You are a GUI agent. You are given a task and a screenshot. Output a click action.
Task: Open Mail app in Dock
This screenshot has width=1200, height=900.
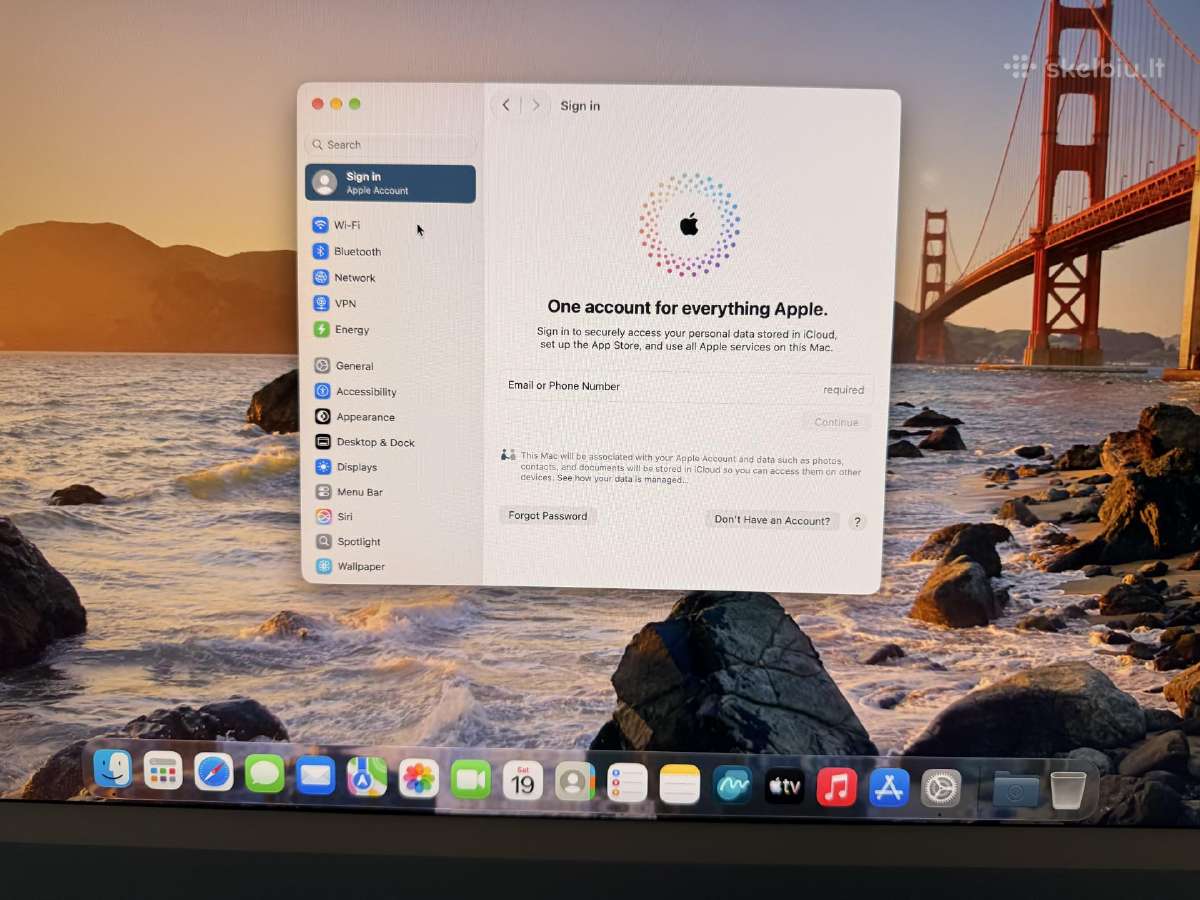coord(316,775)
